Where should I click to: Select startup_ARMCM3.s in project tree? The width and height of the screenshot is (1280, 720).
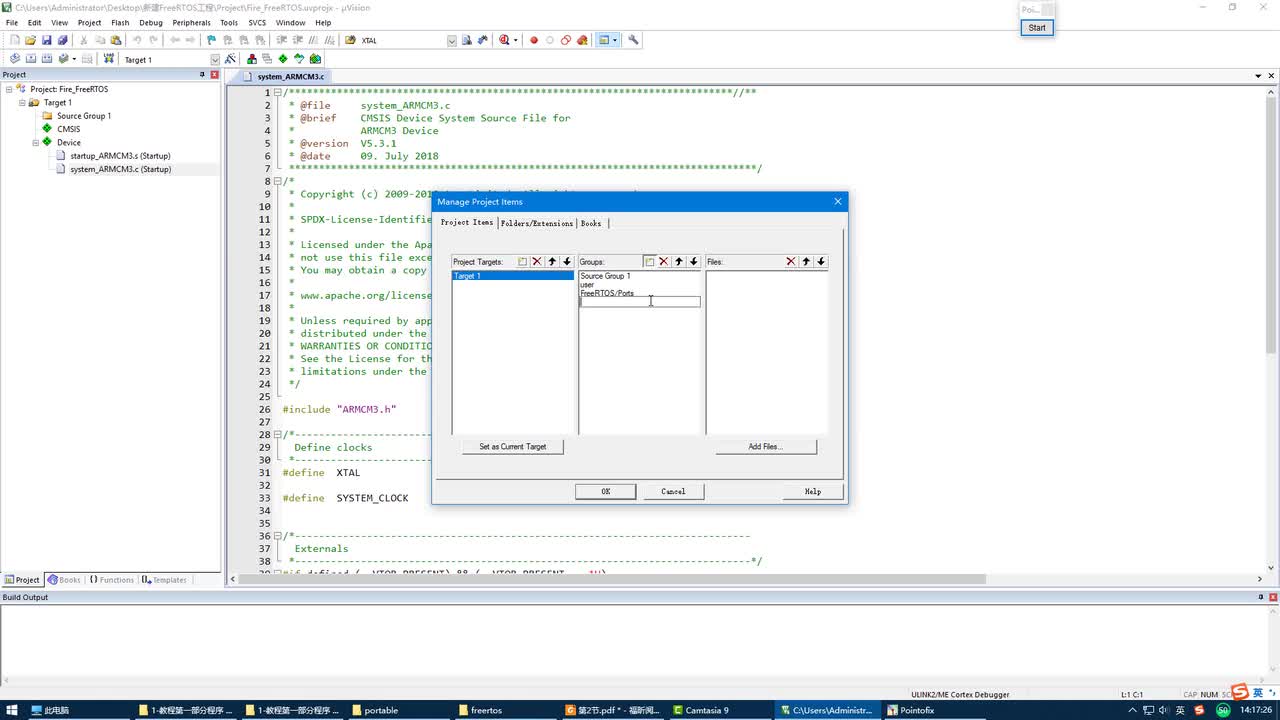[120, 156]
